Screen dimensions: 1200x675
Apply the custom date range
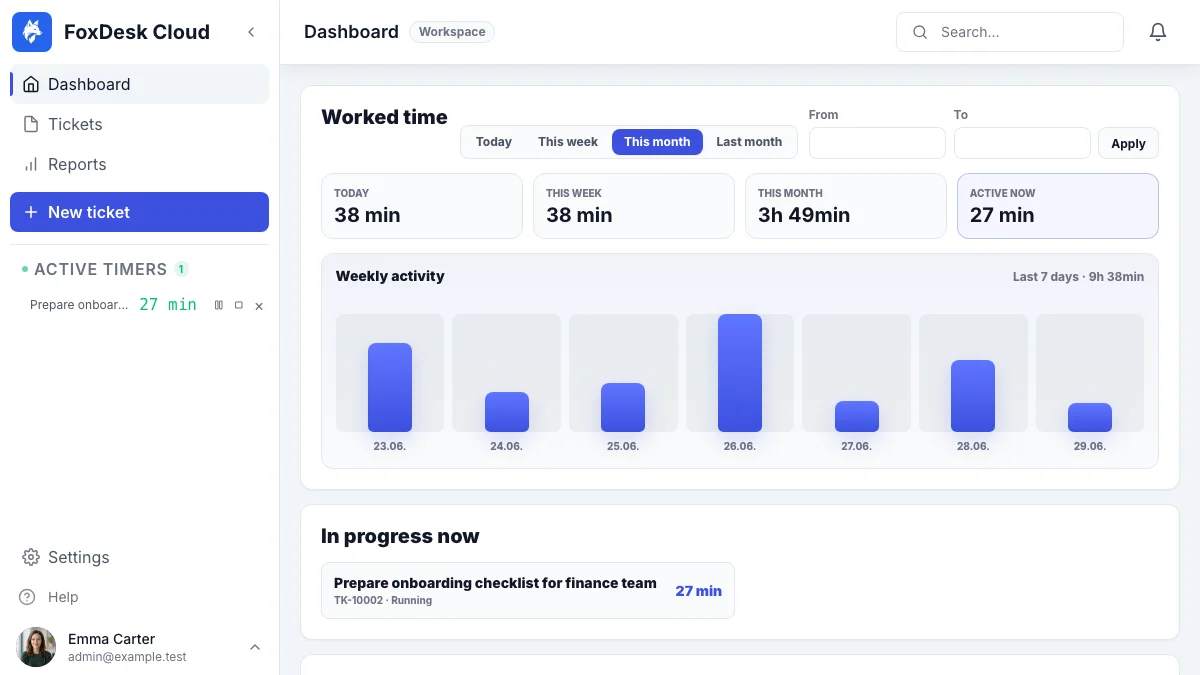[x=1128, y=143]
